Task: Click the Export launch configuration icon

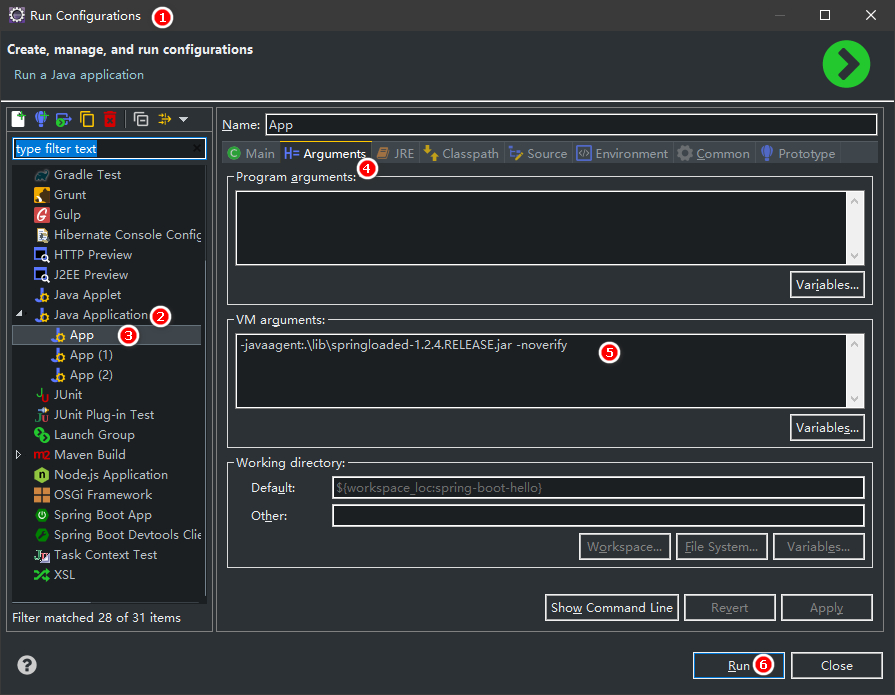Action: (x=63, y=119)
